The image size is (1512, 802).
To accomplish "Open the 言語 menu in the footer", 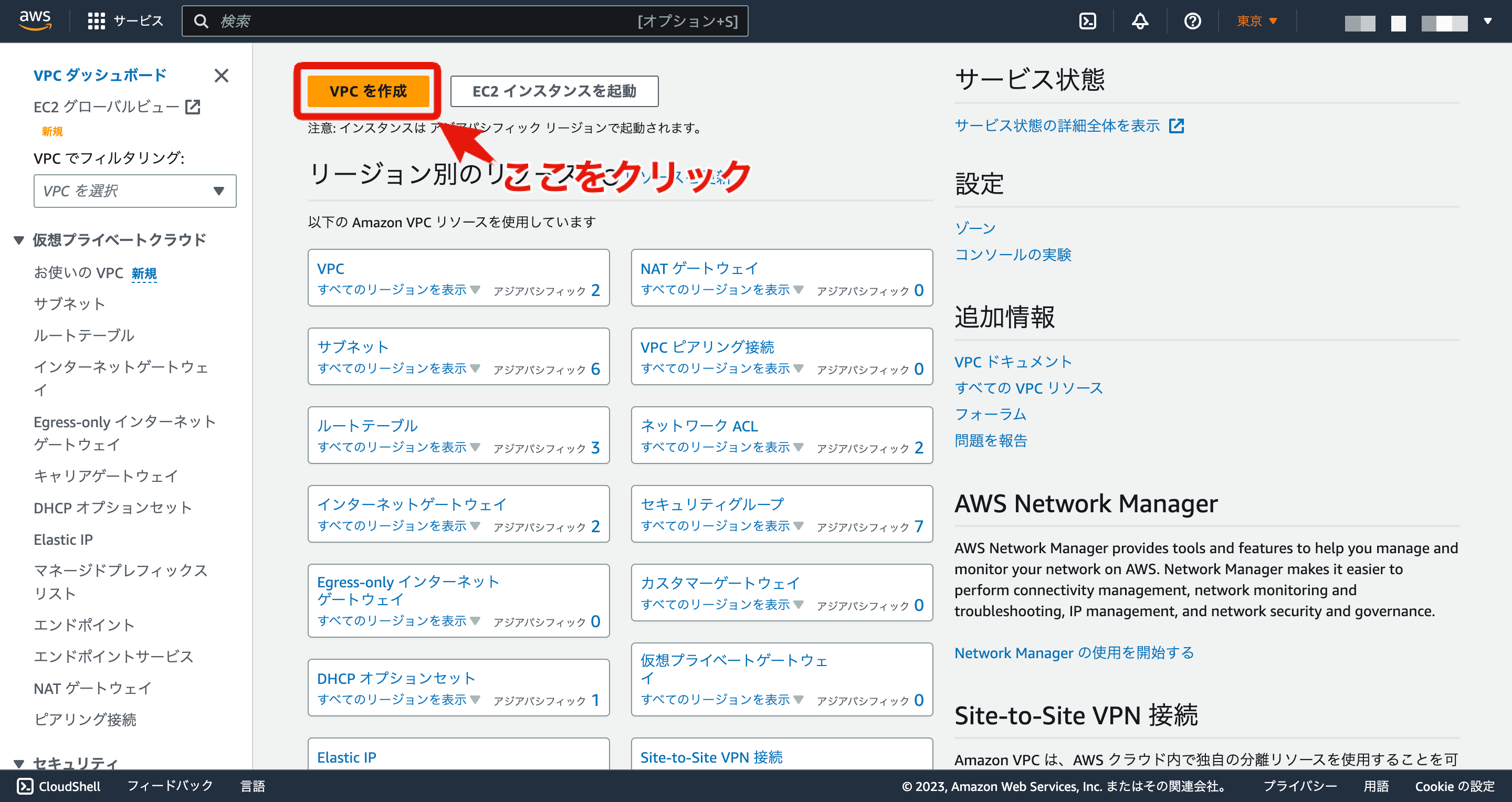I will (x=253, y=786).
